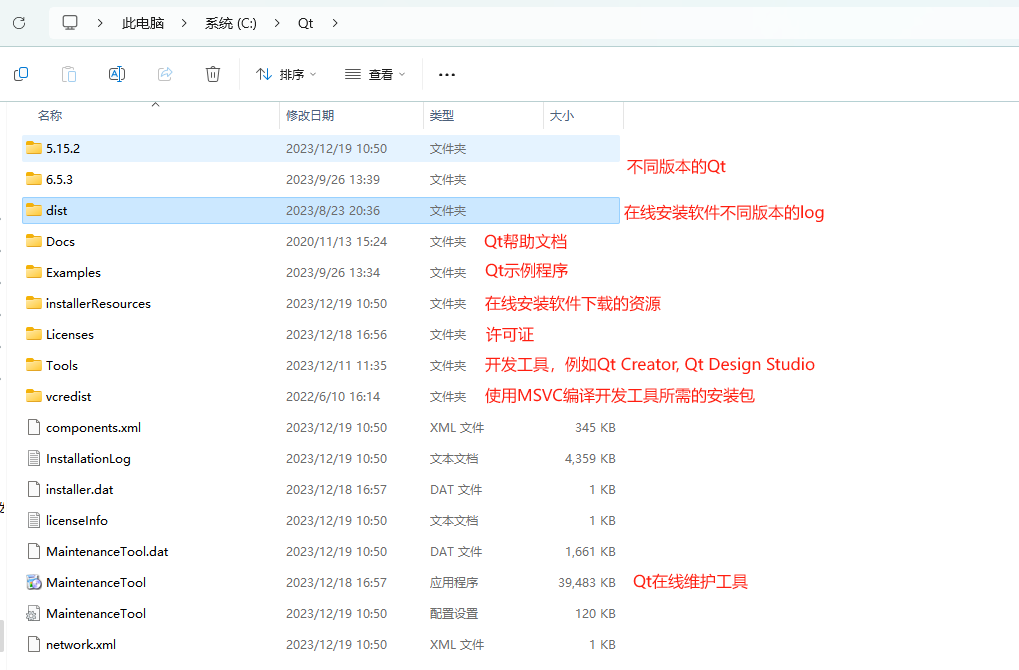Click the InstallationLog text document icon
This screenshot has width=1019, height=670.
click(34, 458)
